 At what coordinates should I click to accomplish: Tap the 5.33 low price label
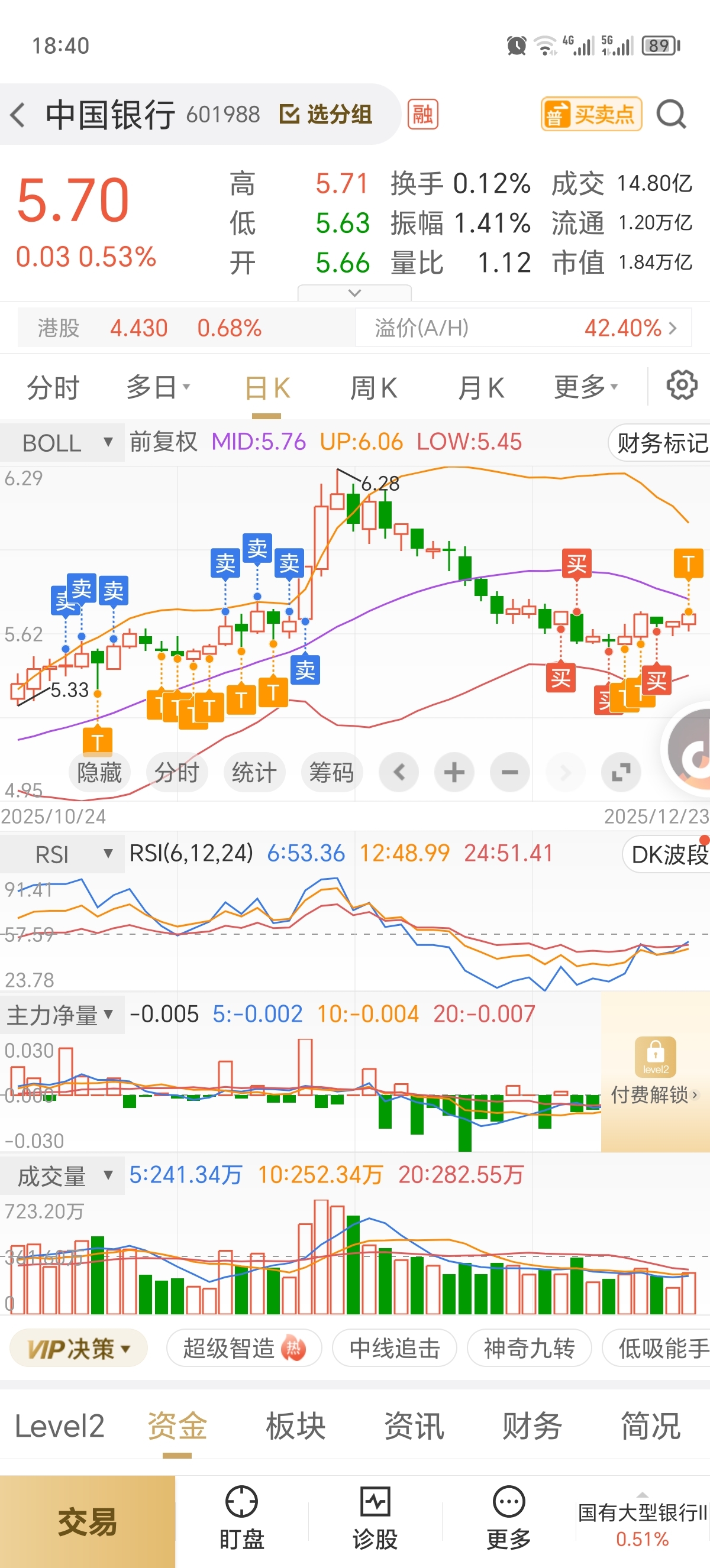click(69, 689)
